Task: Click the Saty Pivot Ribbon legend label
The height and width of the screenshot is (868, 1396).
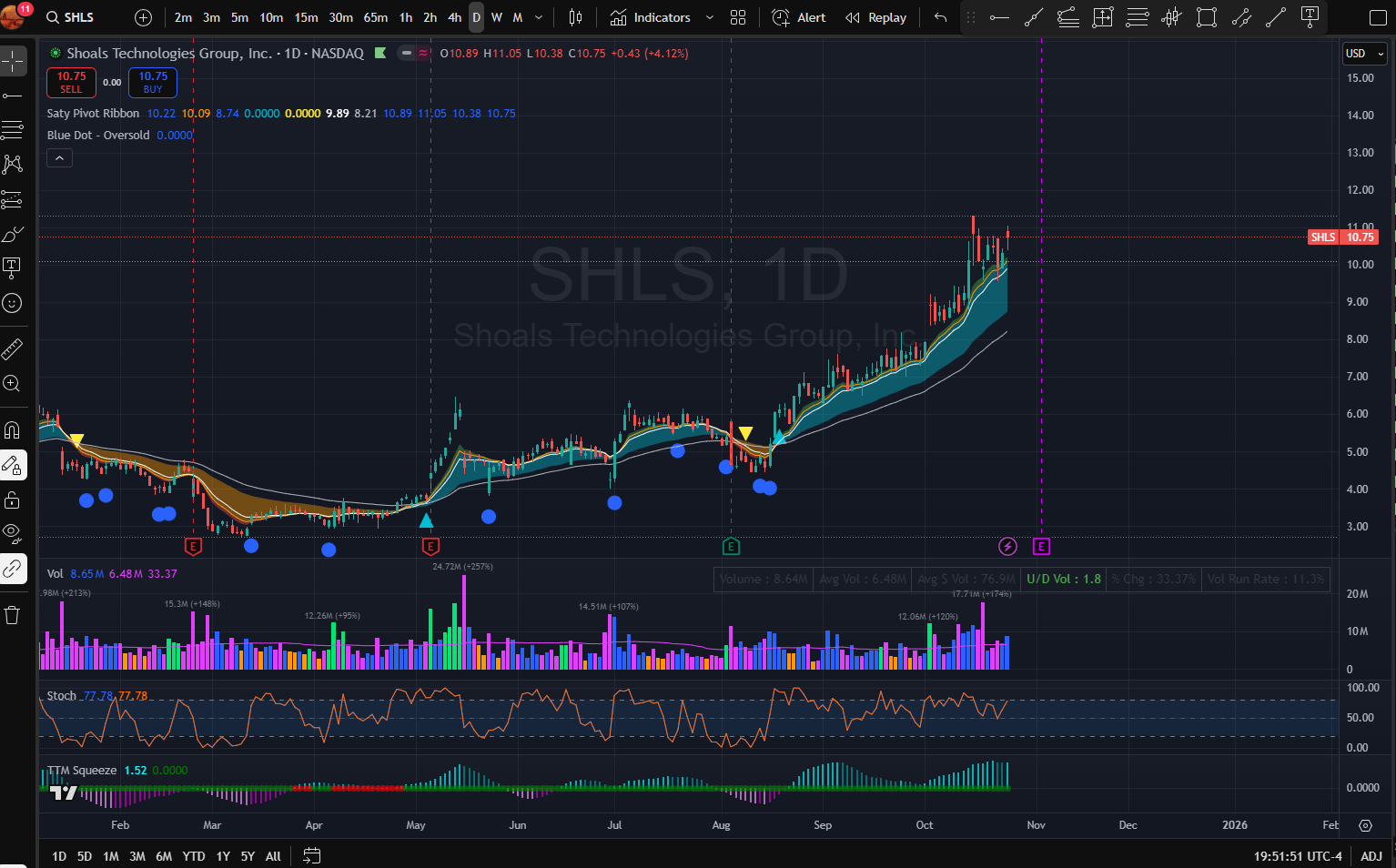Action: (x=93, y=114)
